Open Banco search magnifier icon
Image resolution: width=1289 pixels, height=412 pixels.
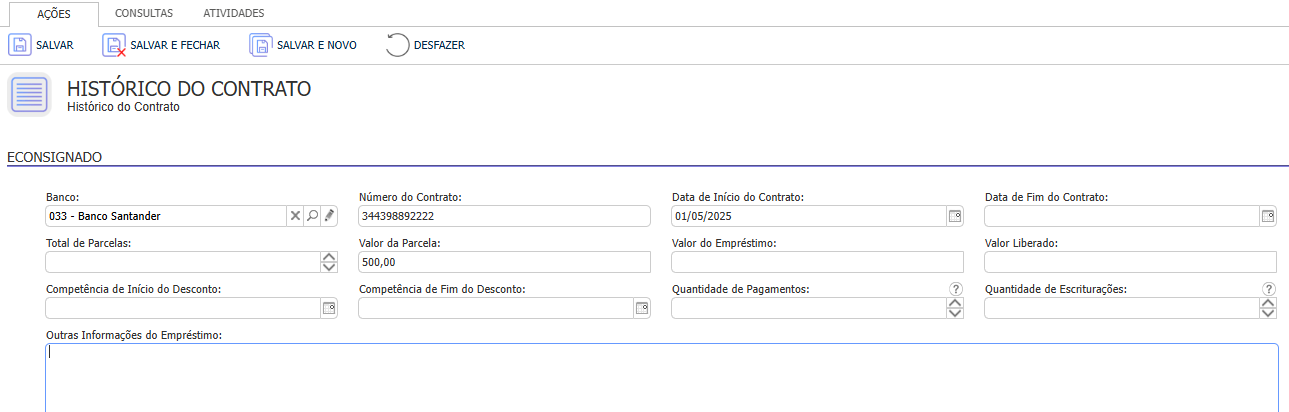[x=312, y=215]
